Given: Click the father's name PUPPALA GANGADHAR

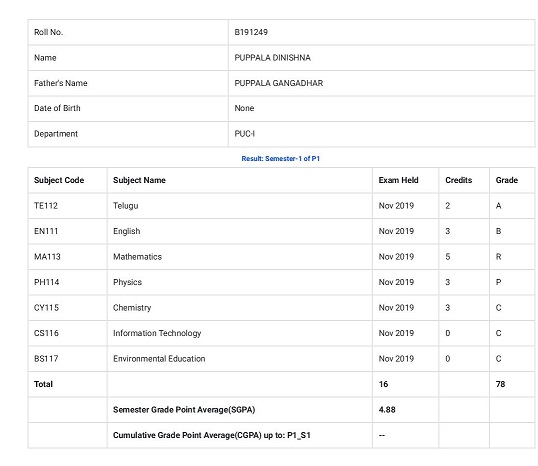Looking at the screenshot, I should tap(279, 83).
